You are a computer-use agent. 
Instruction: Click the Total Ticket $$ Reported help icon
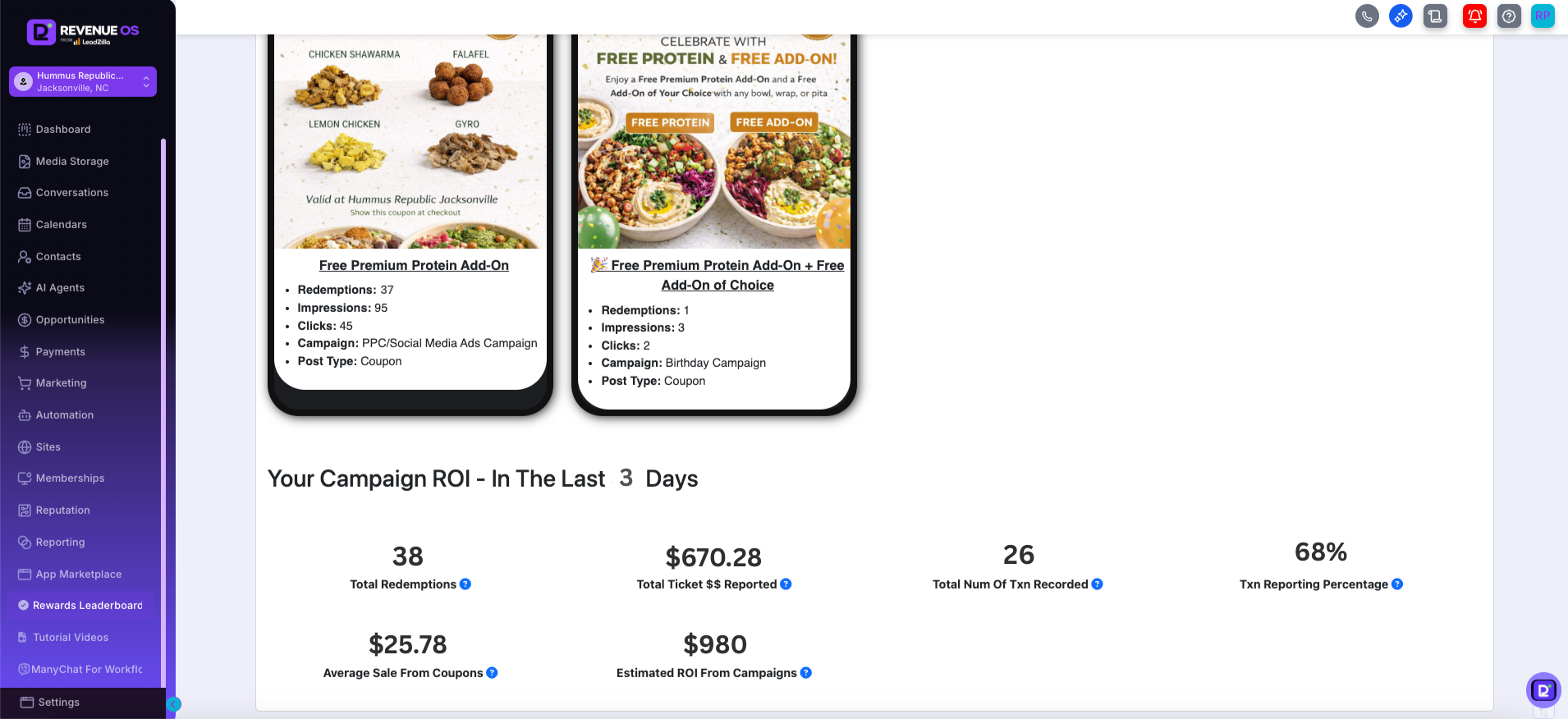pos(785,584)
